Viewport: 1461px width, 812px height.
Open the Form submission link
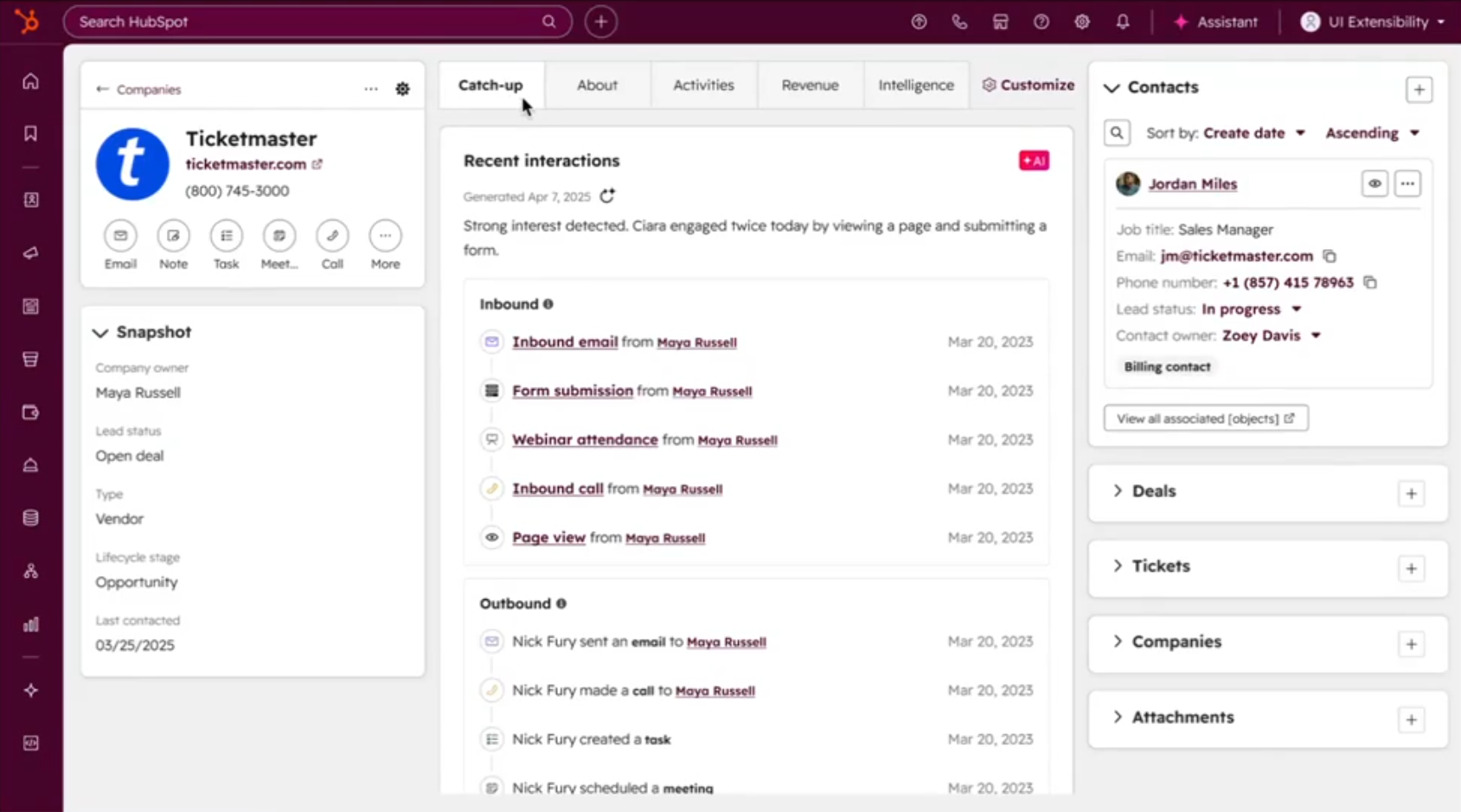point(573,391)
